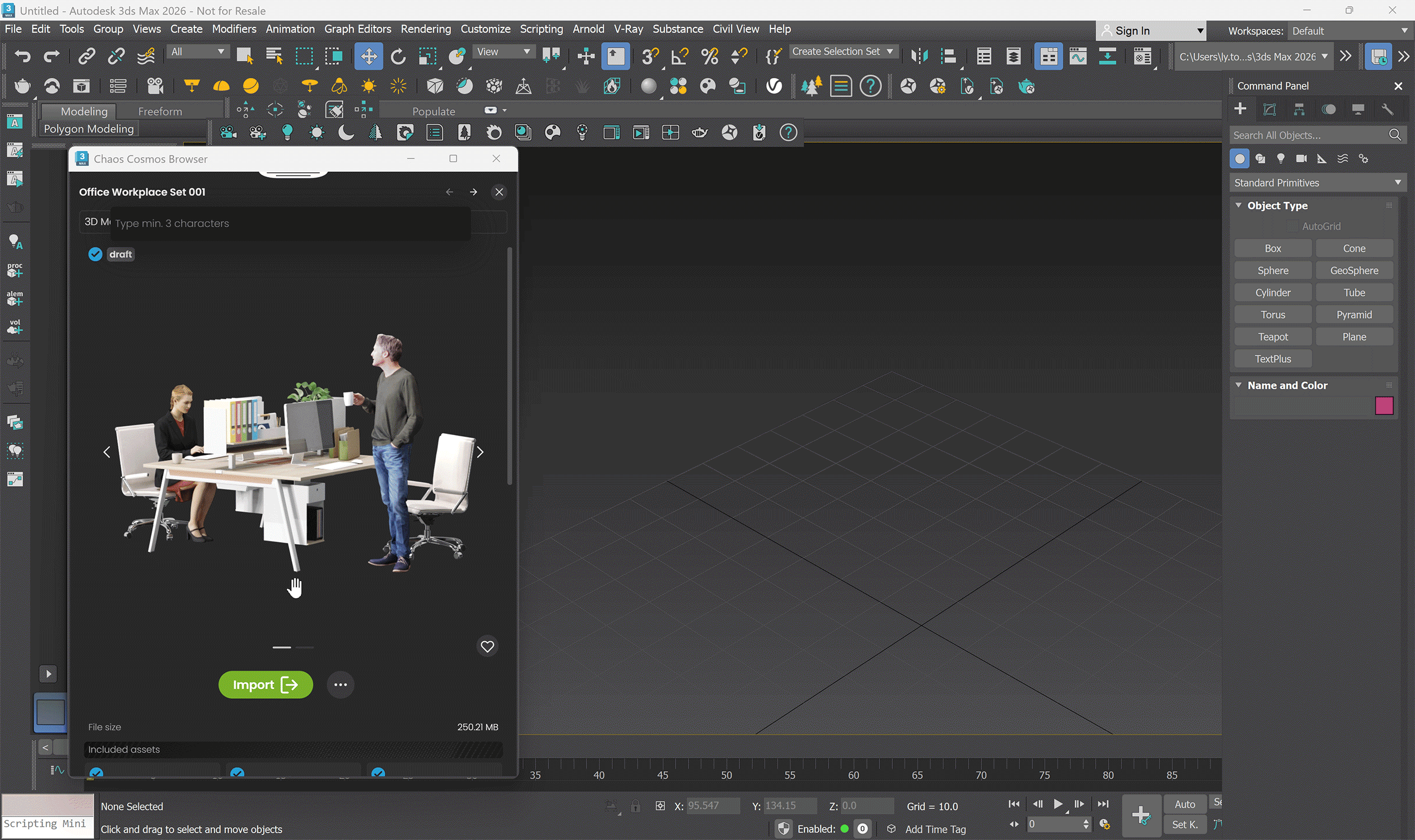1415x840 pixels.
Task: Select the Select and Link tool
Action: (x=87, y=56)
